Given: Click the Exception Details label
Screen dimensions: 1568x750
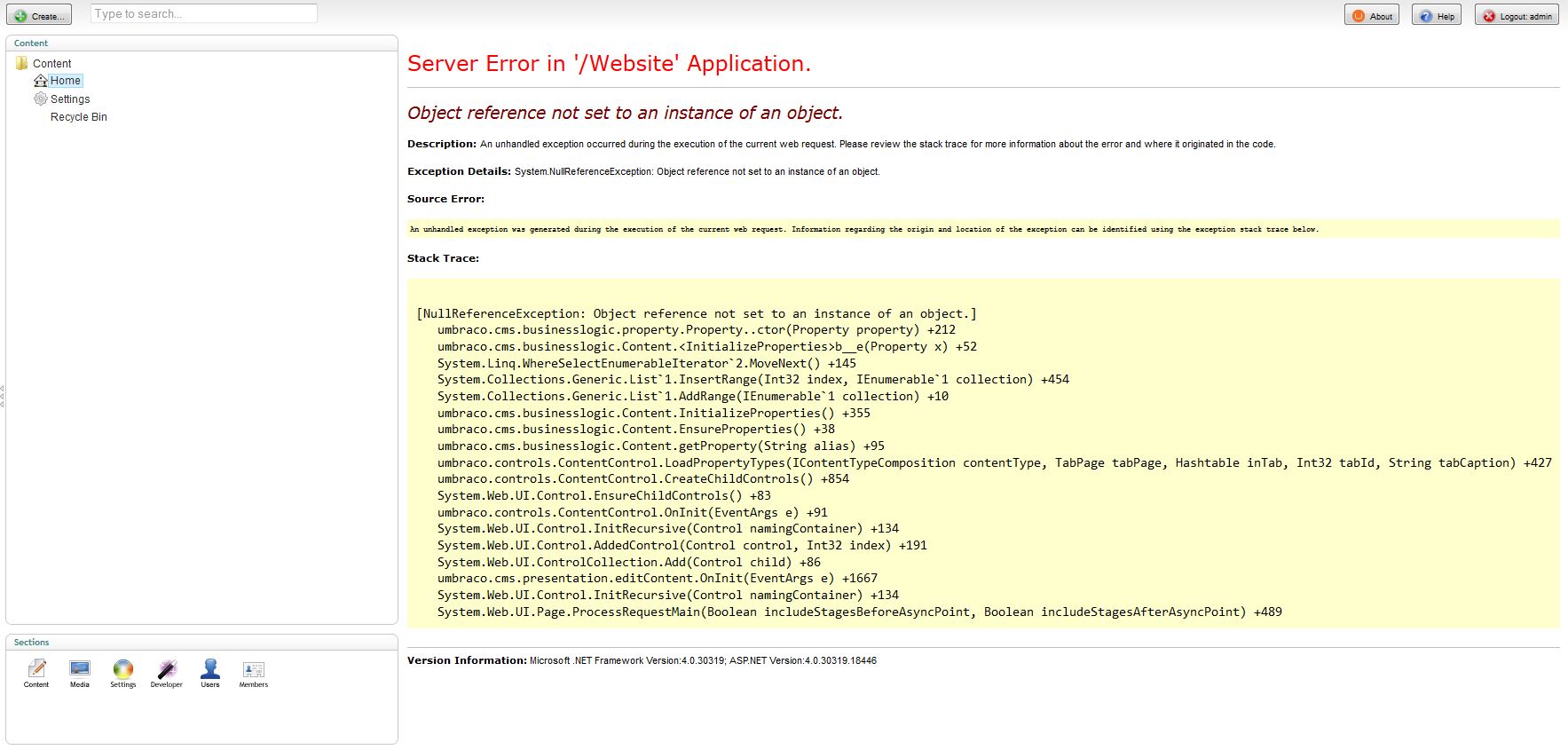Looking at the screenshot, I should click(459, 171).
